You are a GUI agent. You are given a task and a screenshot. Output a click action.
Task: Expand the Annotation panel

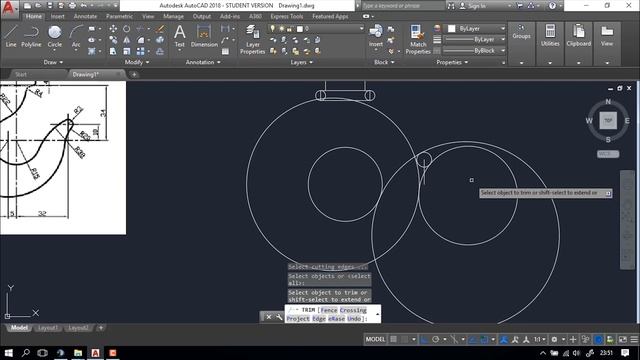click(203, 62)
